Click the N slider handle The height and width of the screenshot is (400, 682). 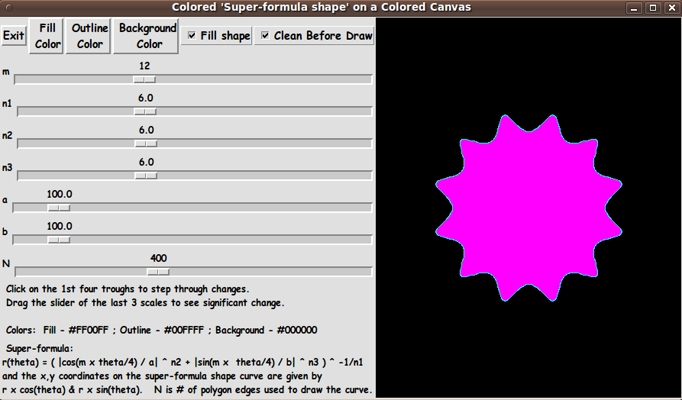(158, 272)
